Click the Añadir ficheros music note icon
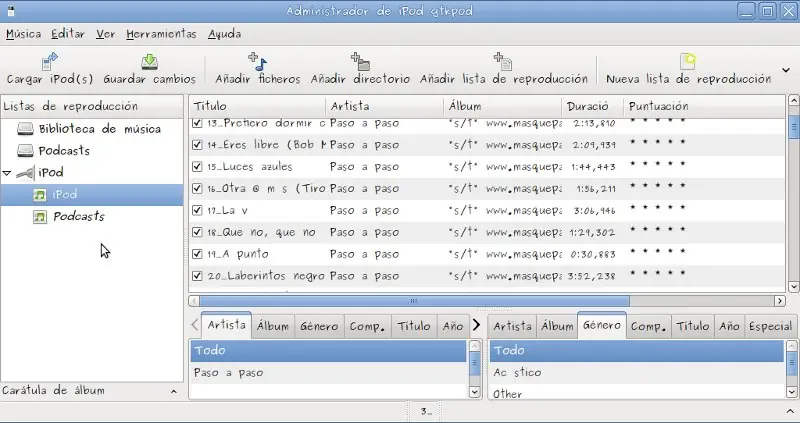Viewport: 800px width, 423px height. coord(258,61)
